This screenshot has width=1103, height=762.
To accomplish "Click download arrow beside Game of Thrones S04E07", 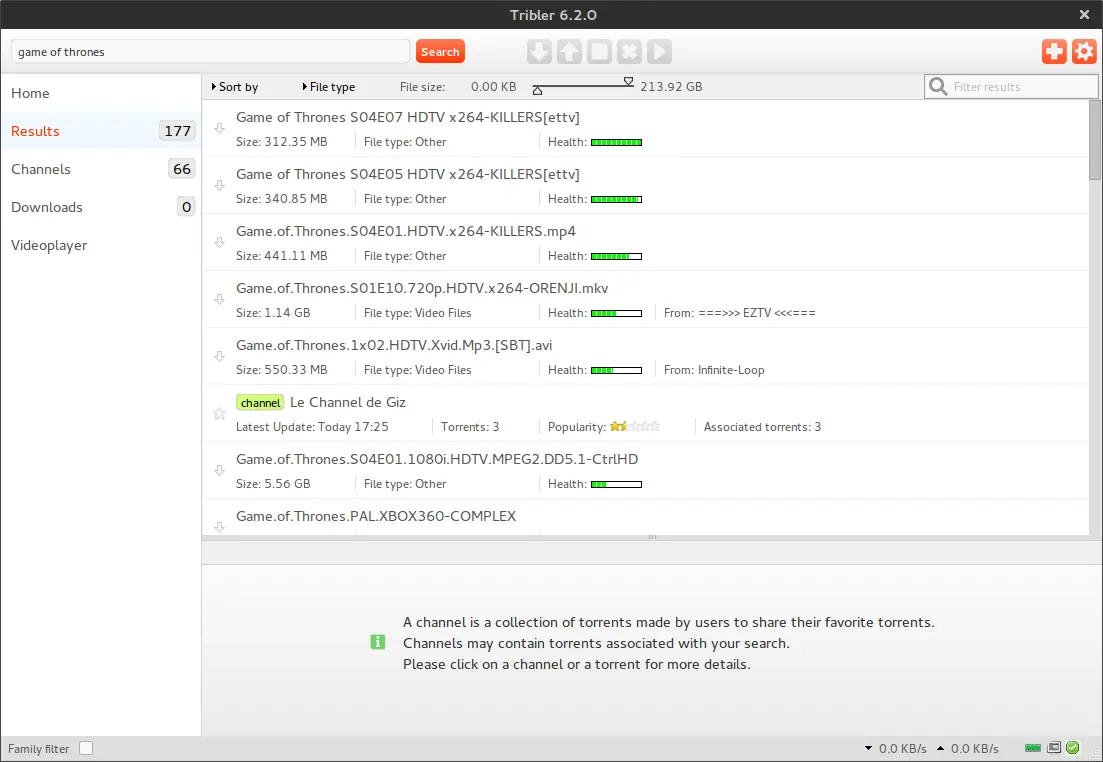I will (x=219, y=128).
